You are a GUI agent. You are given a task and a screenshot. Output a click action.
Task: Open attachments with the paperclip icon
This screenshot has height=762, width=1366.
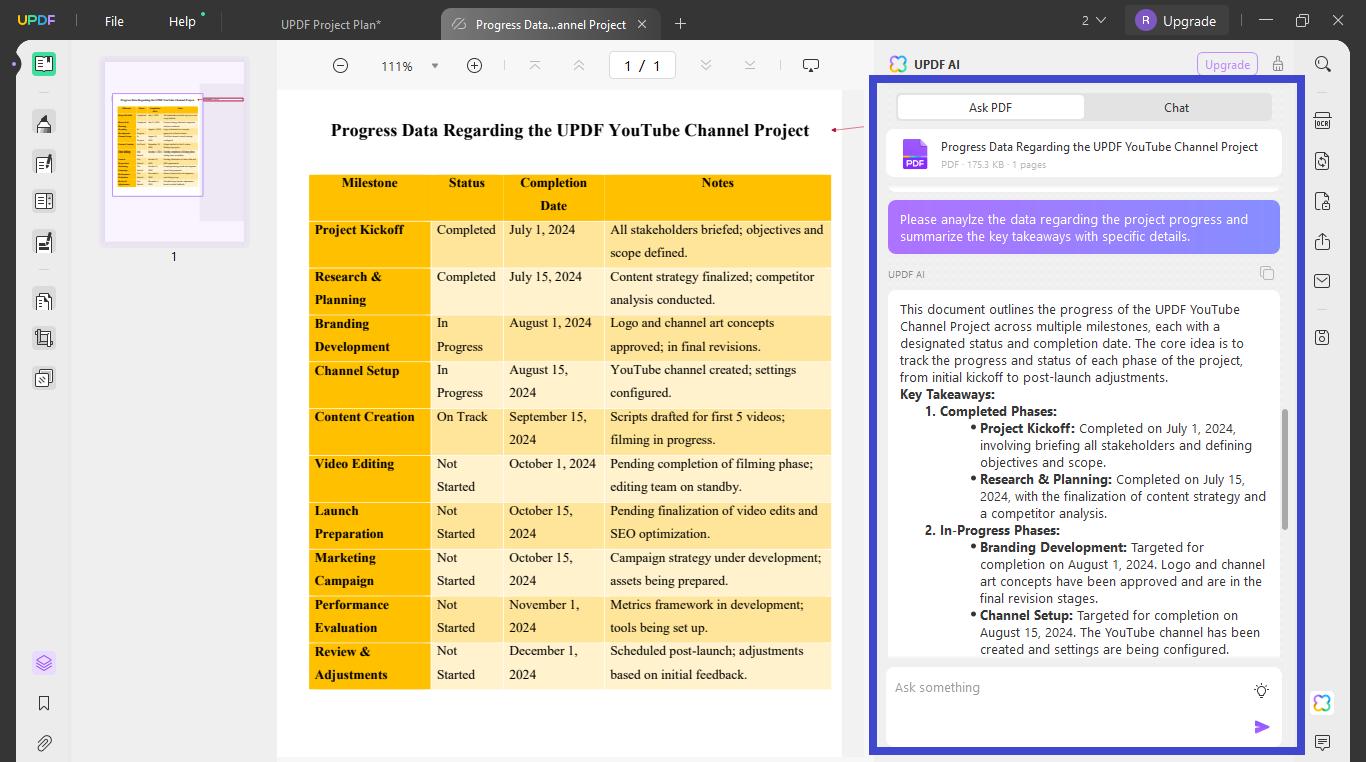tap(44, 743)
